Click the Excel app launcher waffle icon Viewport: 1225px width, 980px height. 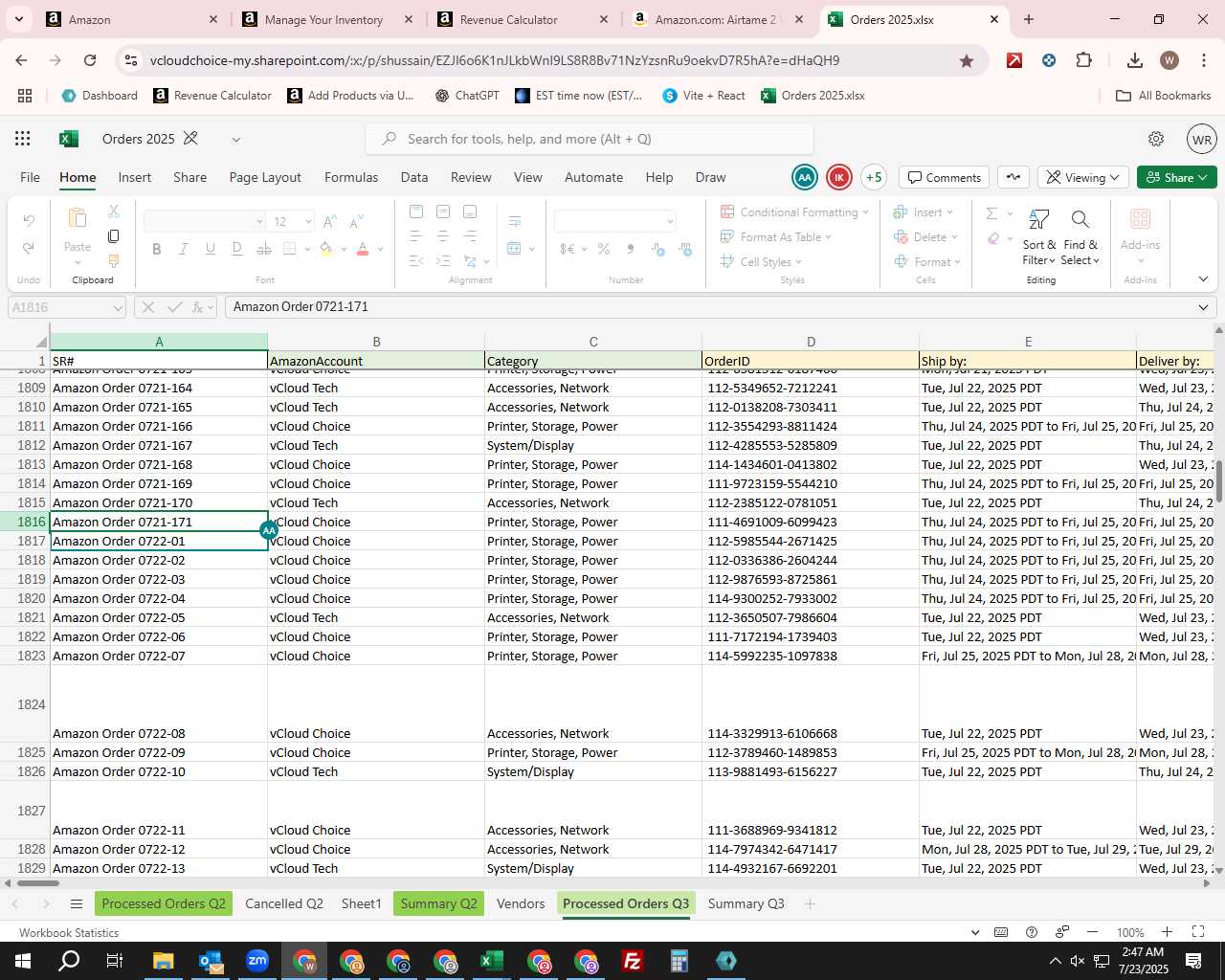pyautogui.click(x=23, y=139)
